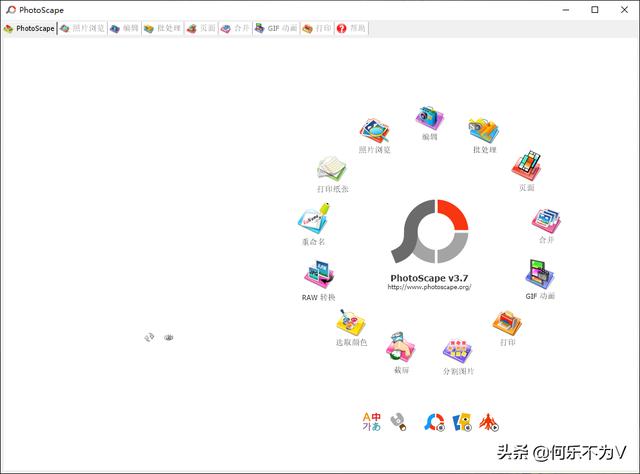Click the large PhotoScape center logo
Screen dimensions: 640x474
click(430, 231)
